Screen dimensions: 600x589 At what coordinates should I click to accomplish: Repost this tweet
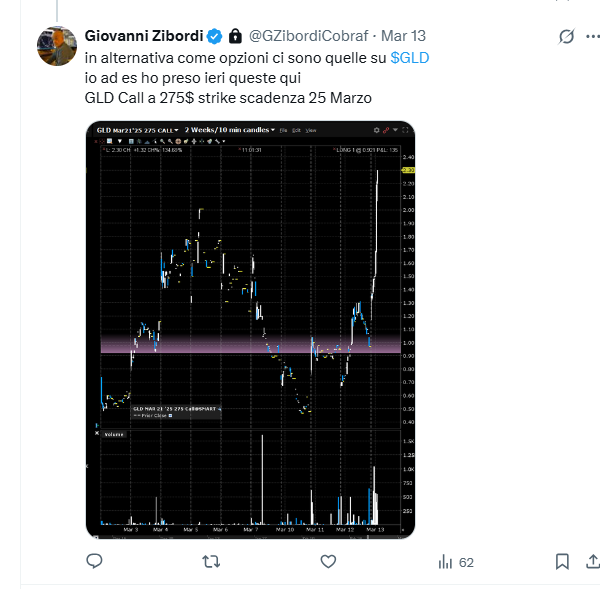(x=211, y=562)
